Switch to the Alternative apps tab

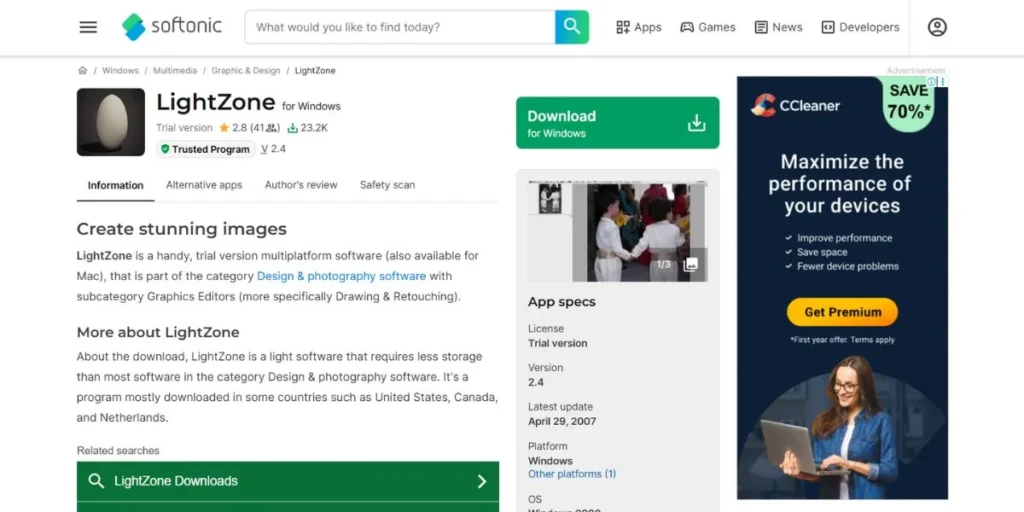pos(204,185)
